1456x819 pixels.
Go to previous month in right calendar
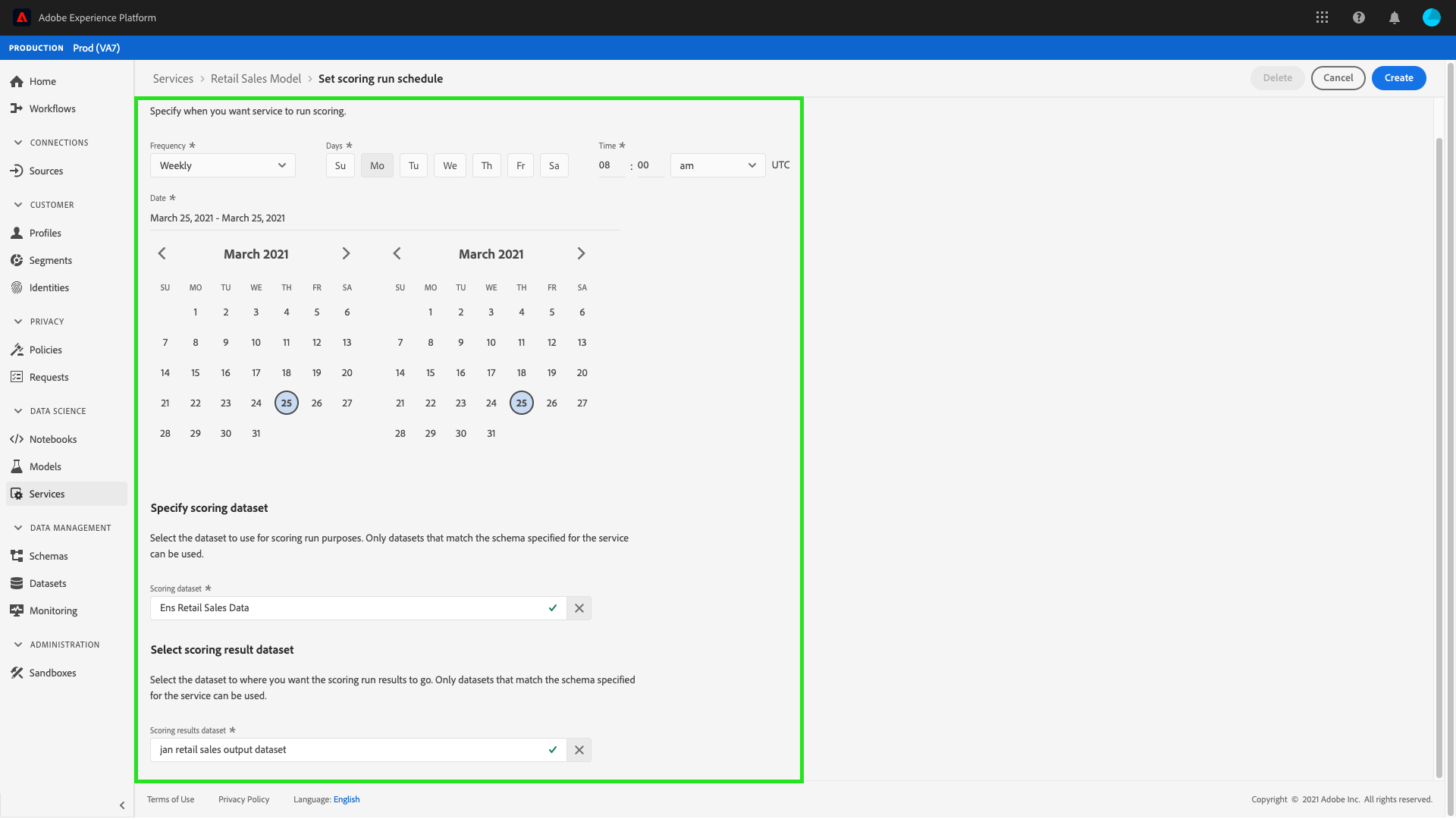tap(397, 254)
